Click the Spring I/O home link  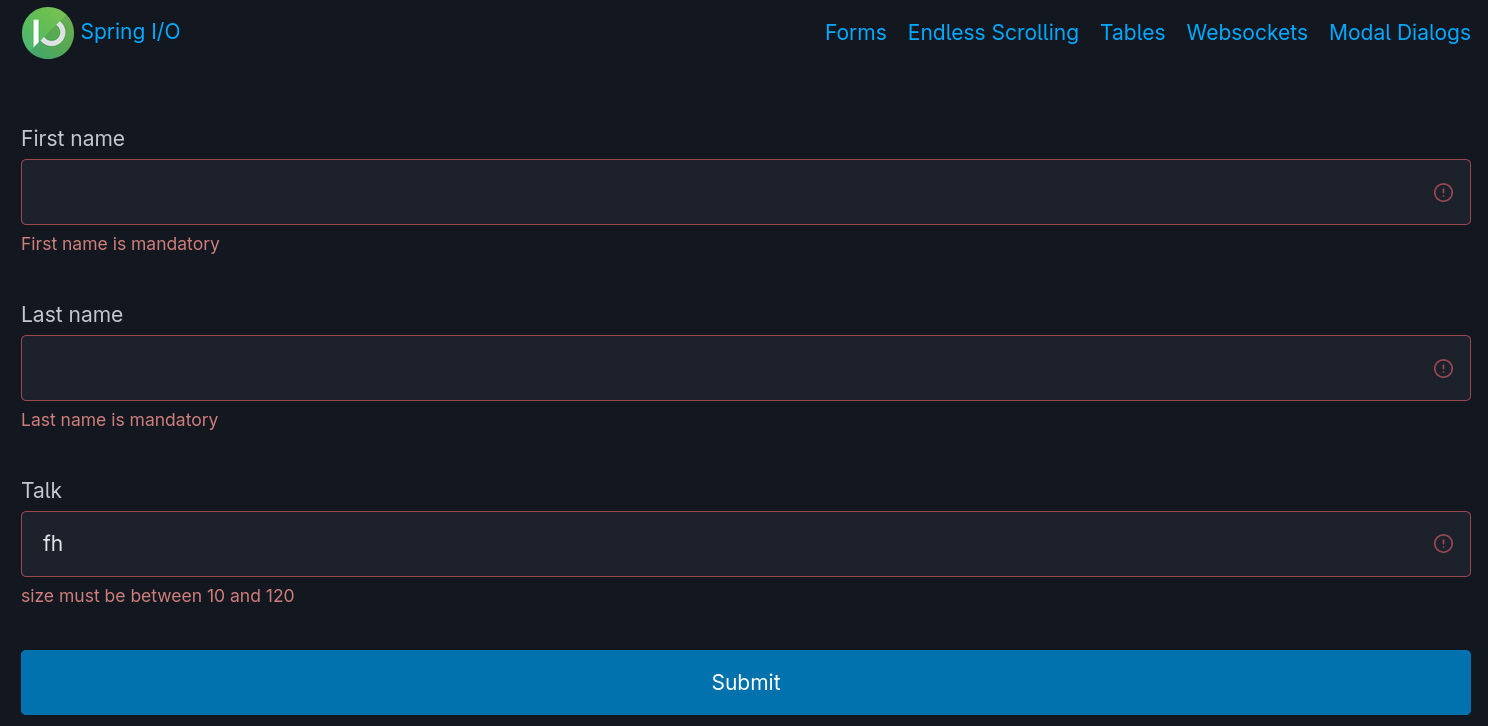130,32
